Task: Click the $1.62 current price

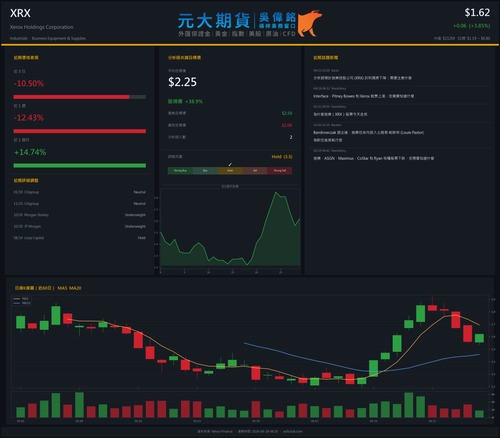Action: coord(477,13)
